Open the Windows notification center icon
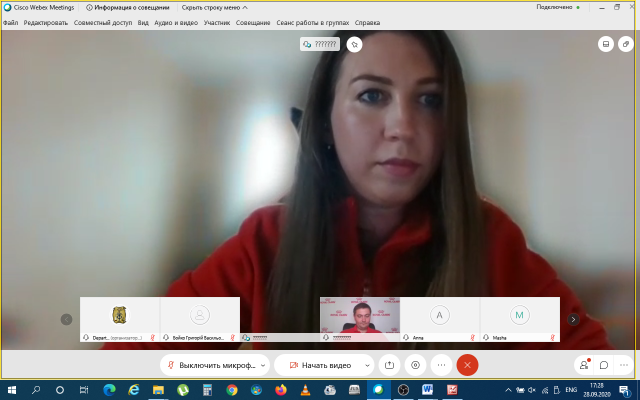This screenshot has height=400, width=640. pos(625,390)
